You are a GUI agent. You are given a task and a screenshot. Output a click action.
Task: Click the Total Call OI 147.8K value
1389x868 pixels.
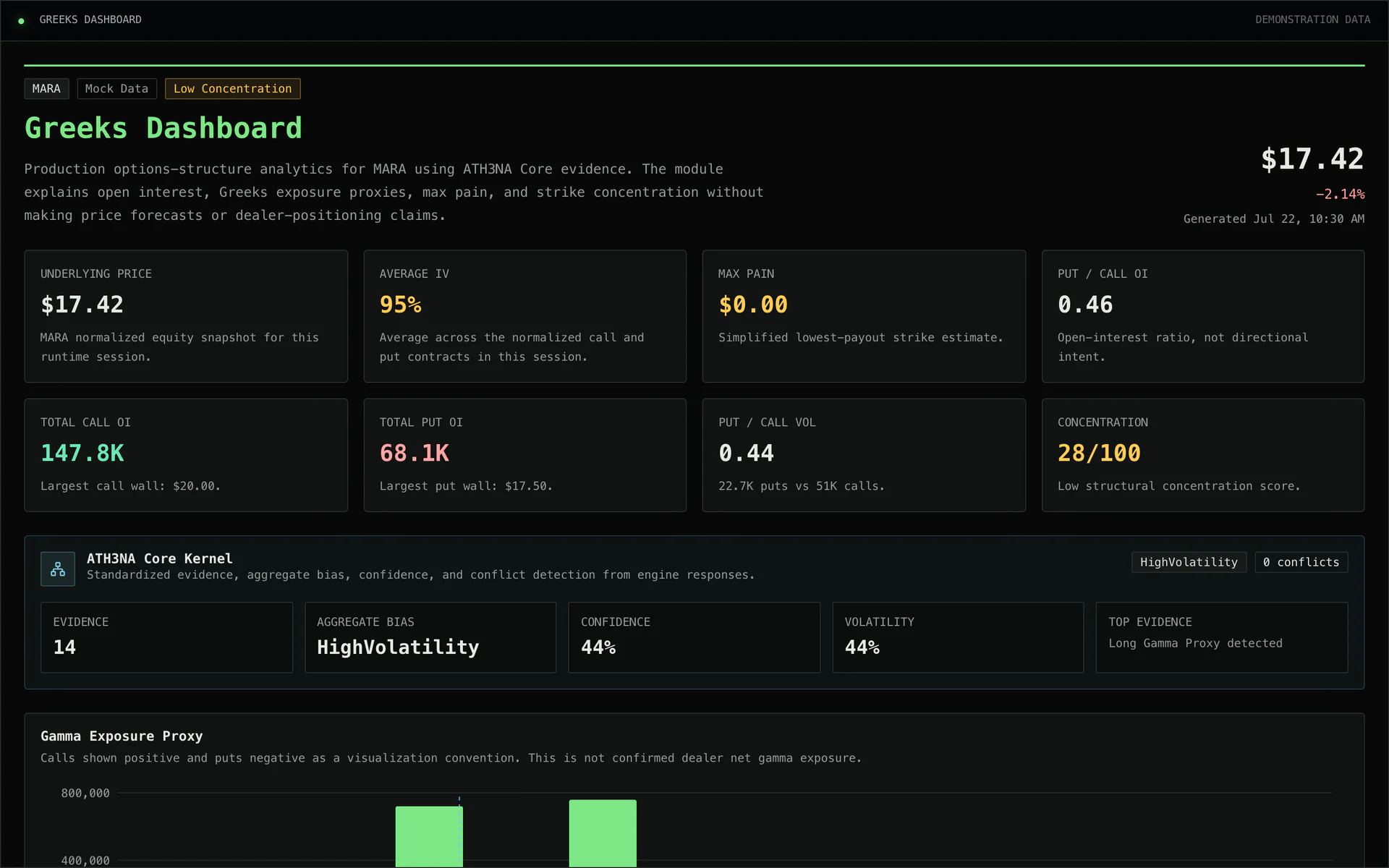[82, 453]
